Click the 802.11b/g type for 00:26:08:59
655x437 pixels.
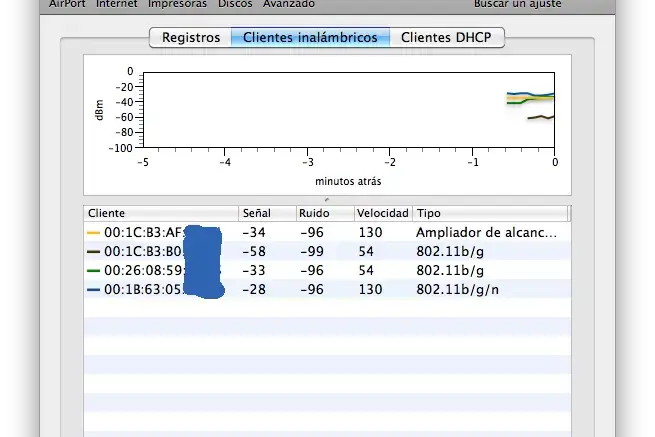(450, 271)
